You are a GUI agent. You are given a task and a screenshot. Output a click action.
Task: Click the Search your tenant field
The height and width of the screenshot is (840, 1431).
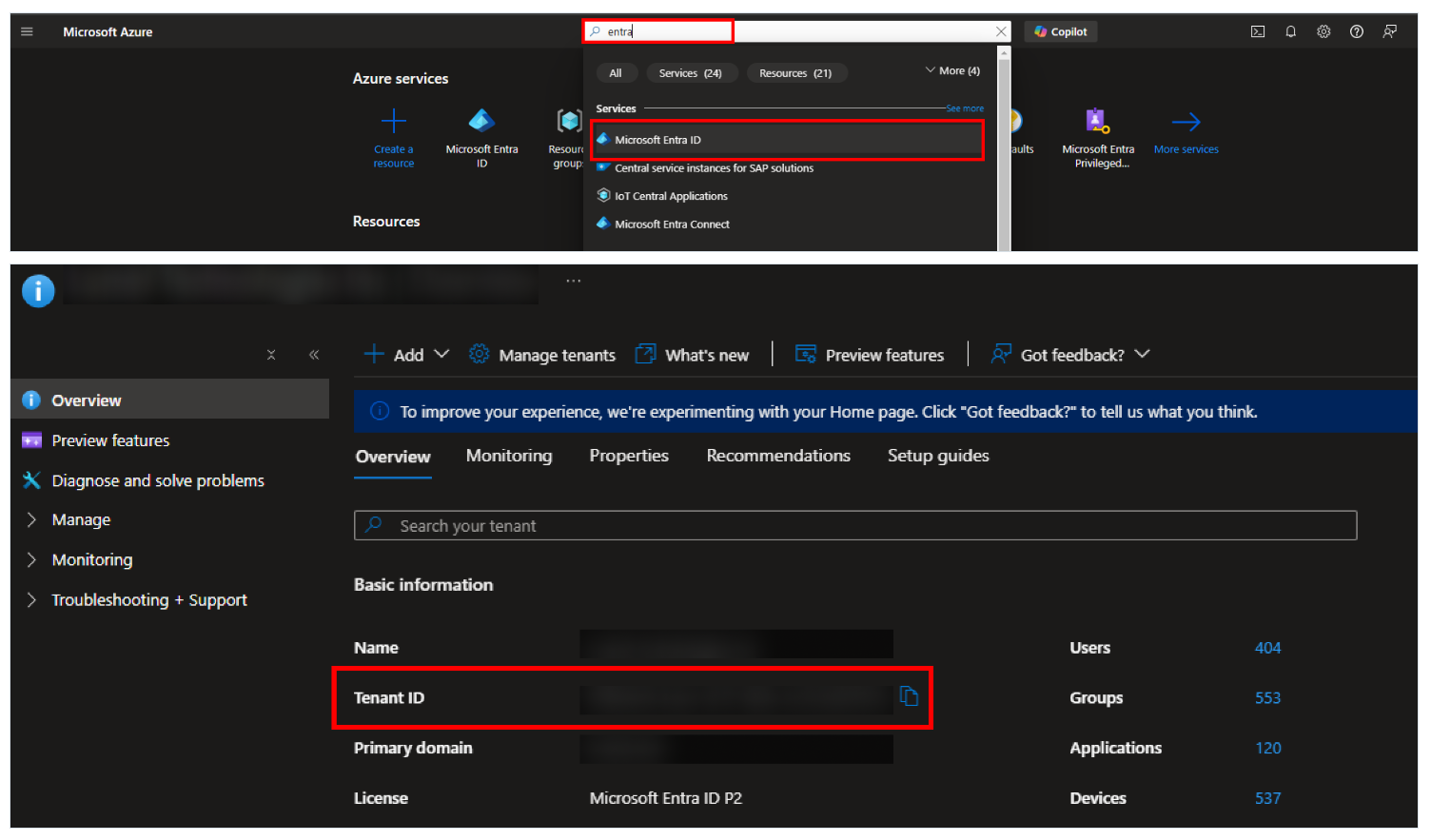pyautogui.click(x=854, y=526)
